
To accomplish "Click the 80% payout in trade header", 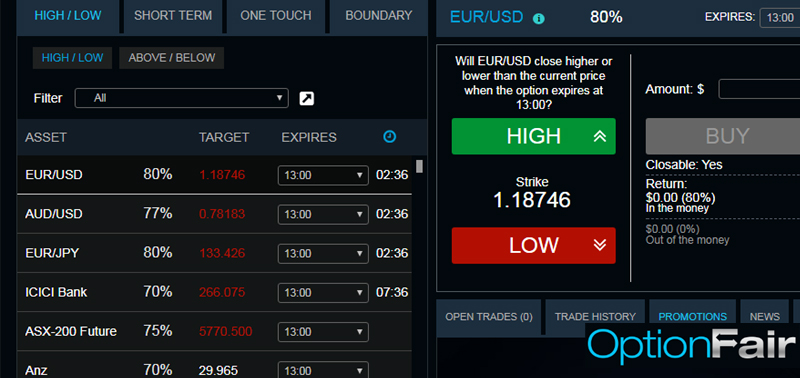I will (606, 17).
